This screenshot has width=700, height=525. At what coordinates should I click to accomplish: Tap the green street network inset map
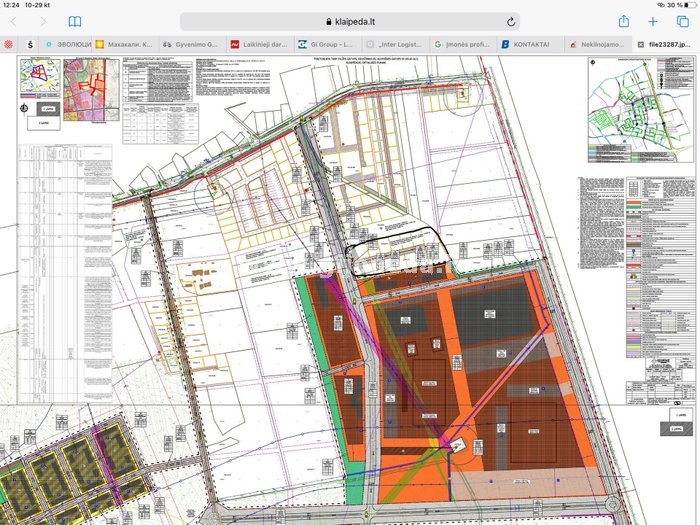click(x=641, y=110)
